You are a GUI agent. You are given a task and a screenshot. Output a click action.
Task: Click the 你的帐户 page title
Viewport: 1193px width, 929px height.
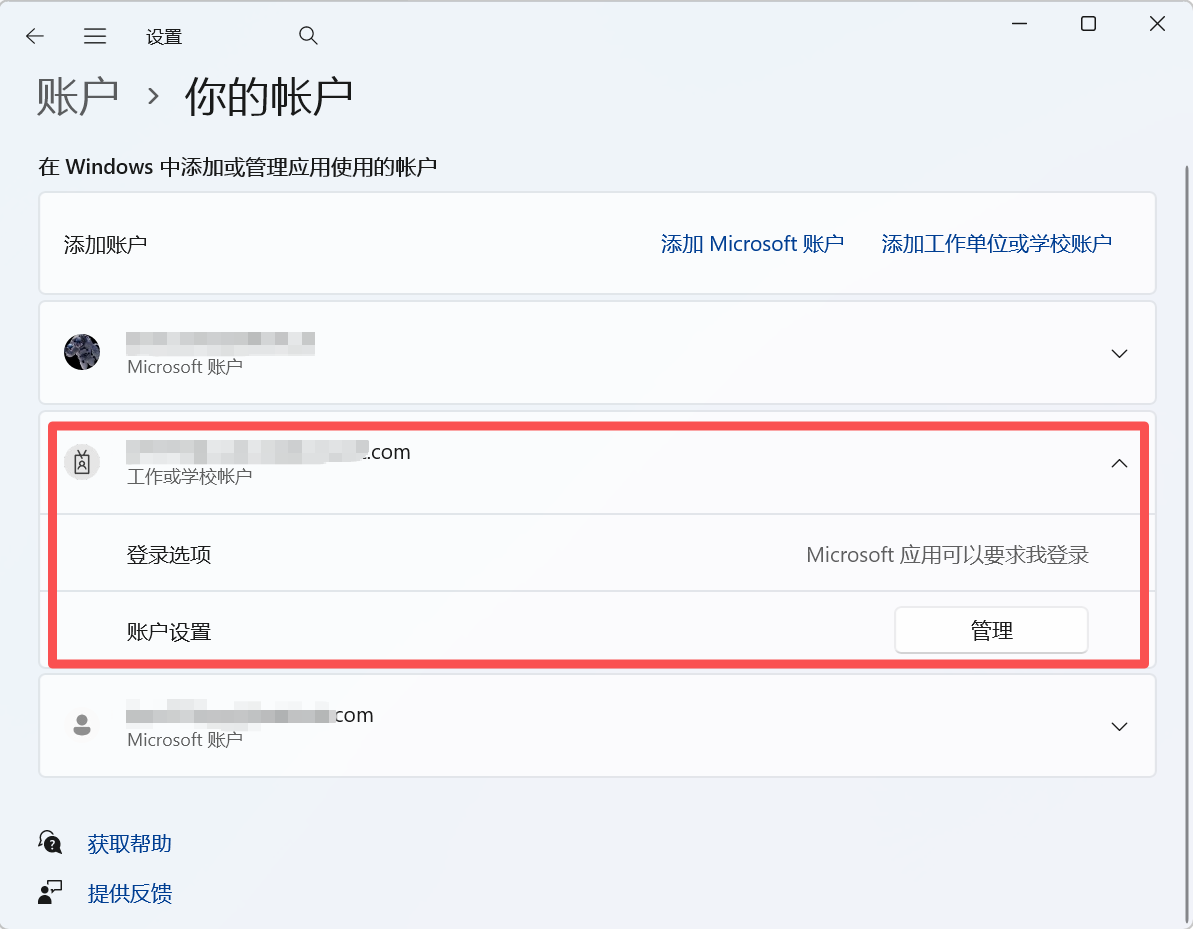[x=269, y=97]
